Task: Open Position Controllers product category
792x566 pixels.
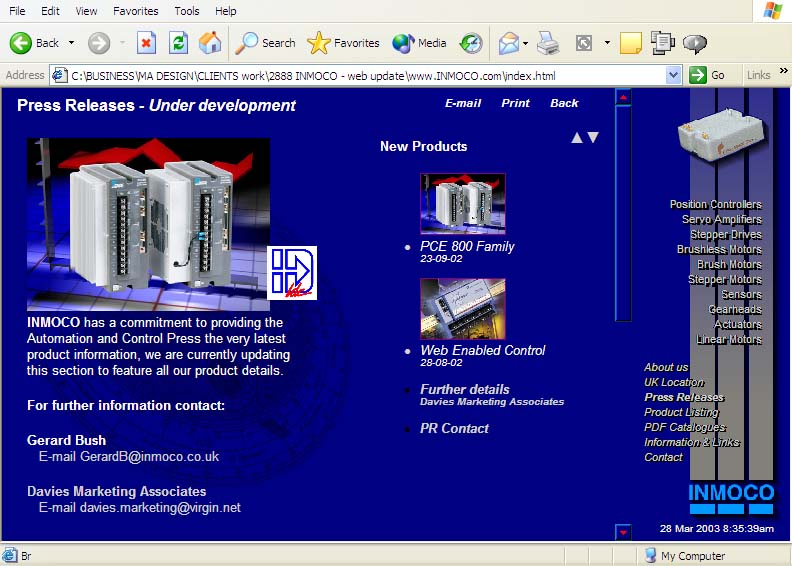Action: click(x=716, y=204)
